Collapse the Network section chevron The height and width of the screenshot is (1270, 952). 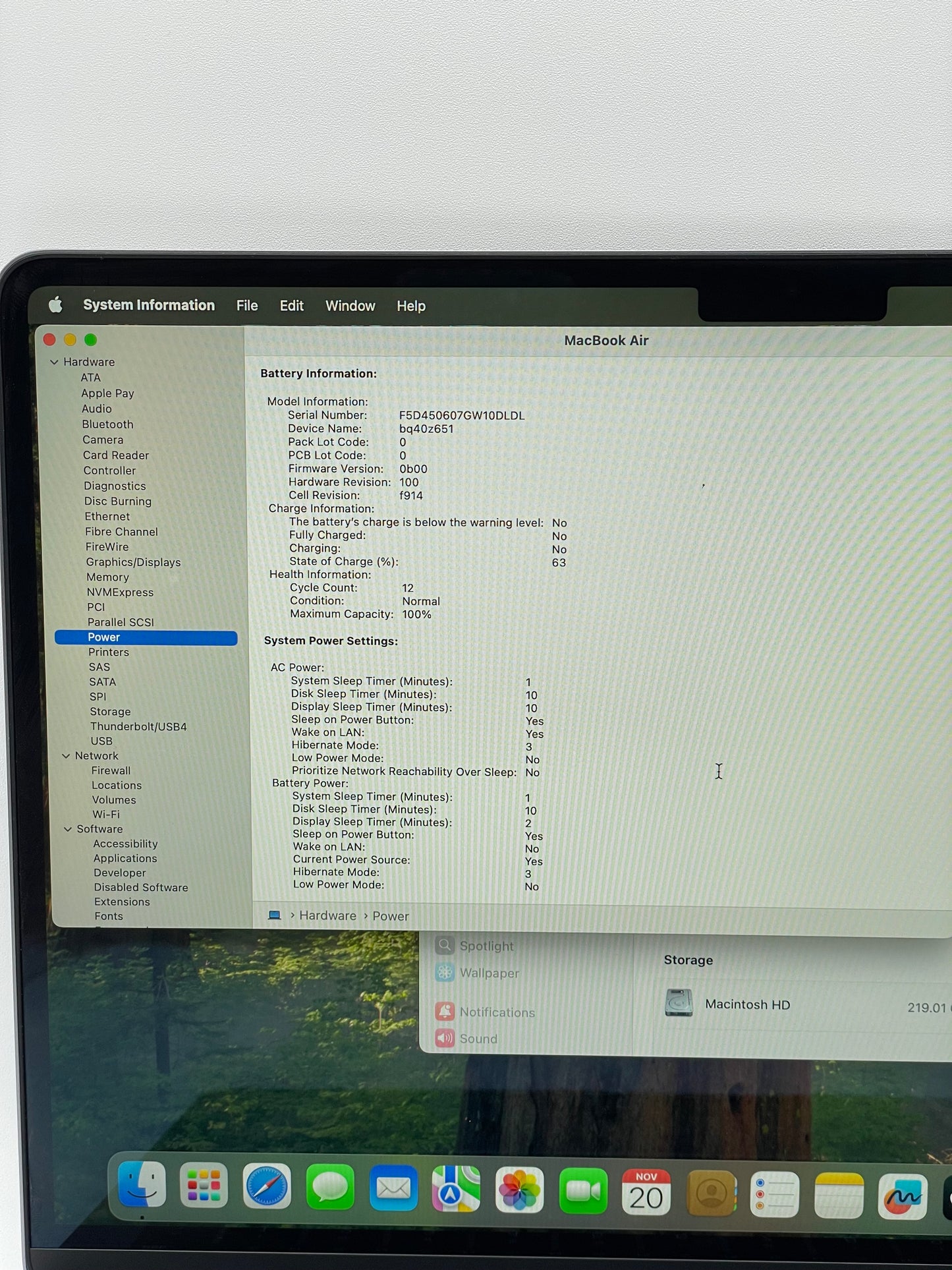(66, 756)
